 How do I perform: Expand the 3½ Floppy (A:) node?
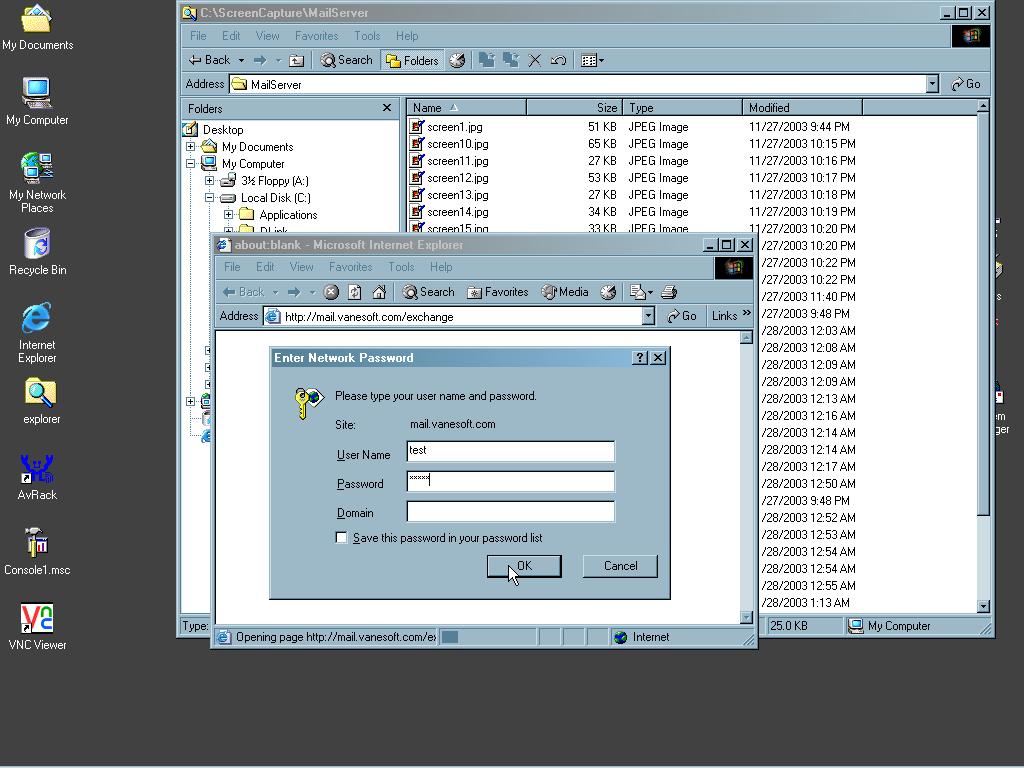[210, 180]
